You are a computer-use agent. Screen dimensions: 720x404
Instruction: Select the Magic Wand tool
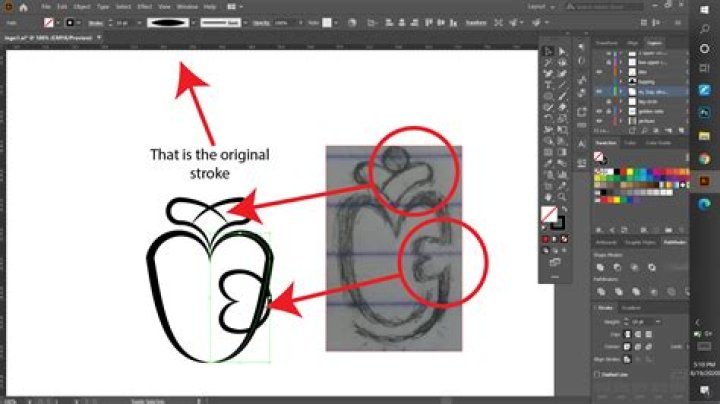(x=548, y=62)
